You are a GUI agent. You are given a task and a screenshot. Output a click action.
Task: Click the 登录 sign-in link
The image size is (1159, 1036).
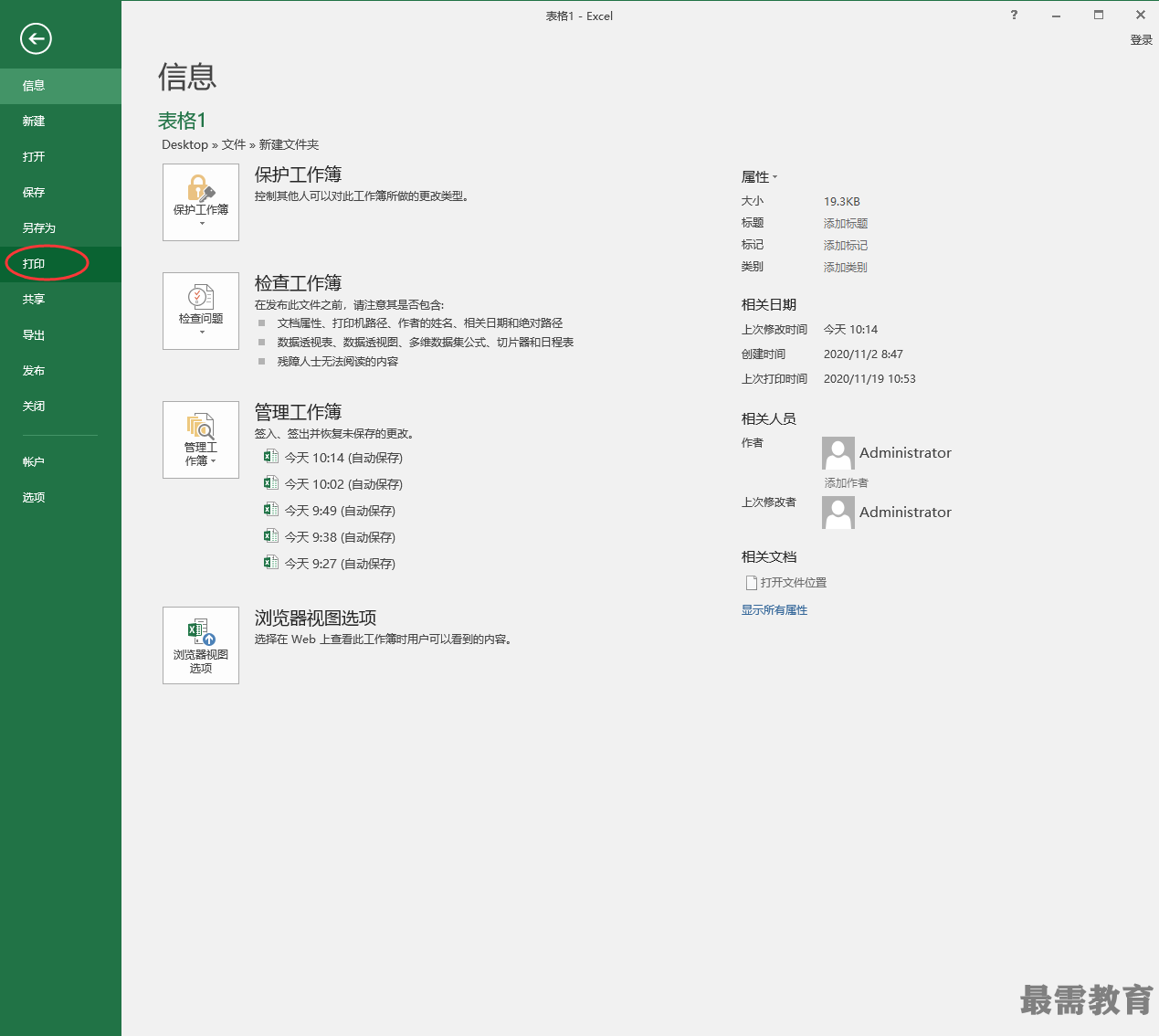(1142, 40)
